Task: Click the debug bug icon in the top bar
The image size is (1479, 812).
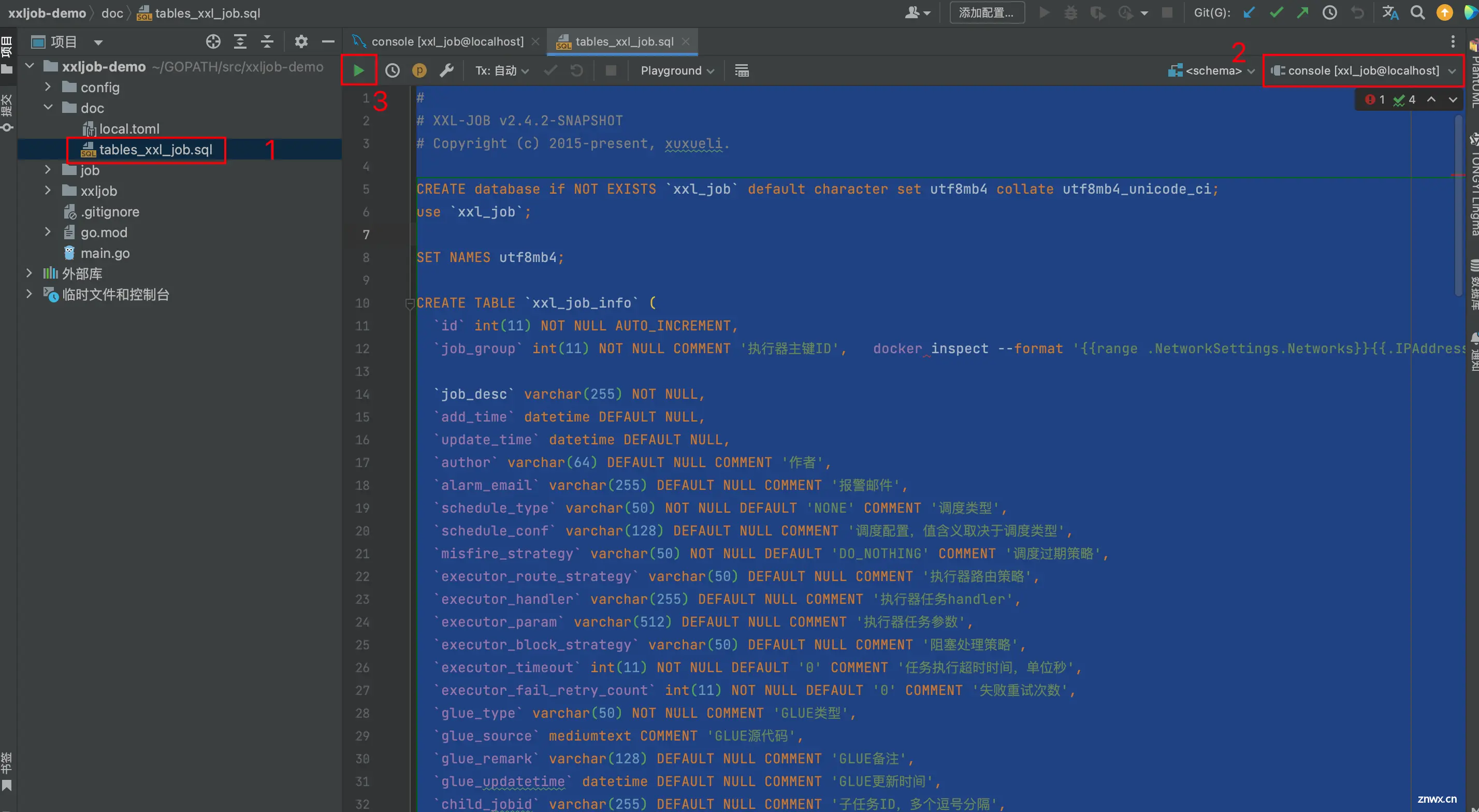Action: click(1070, 12)
